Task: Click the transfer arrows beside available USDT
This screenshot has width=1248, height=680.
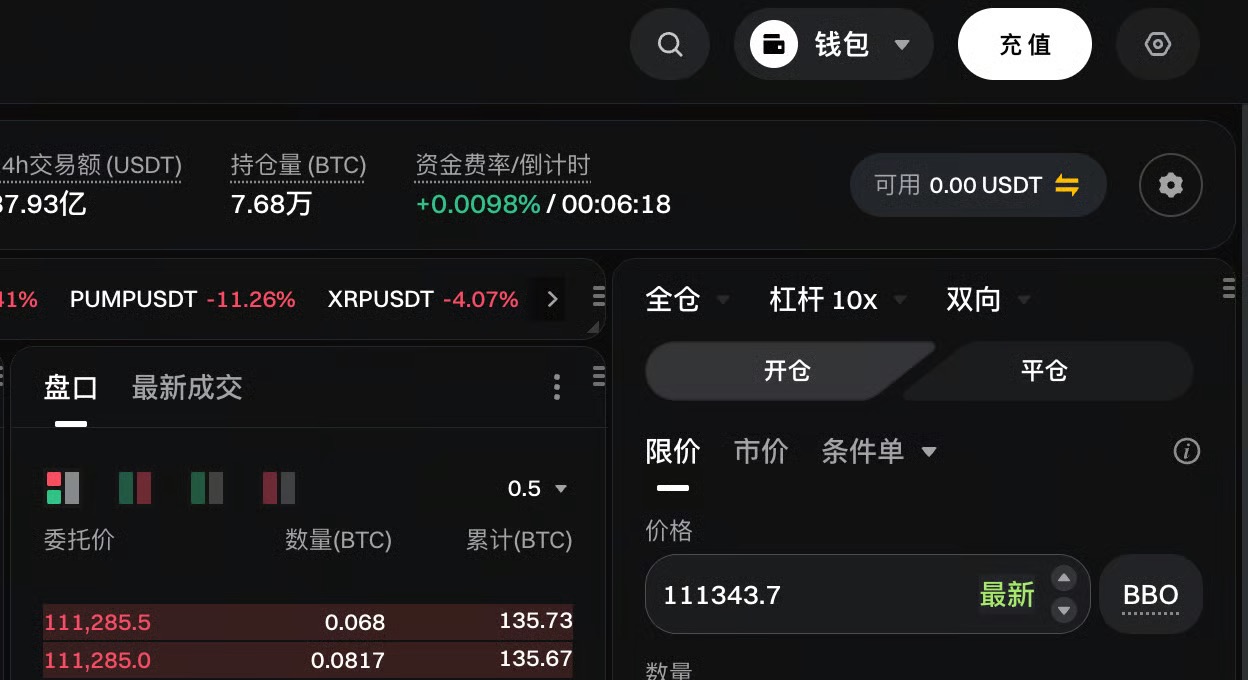Action: click(x=1067, y=185)
